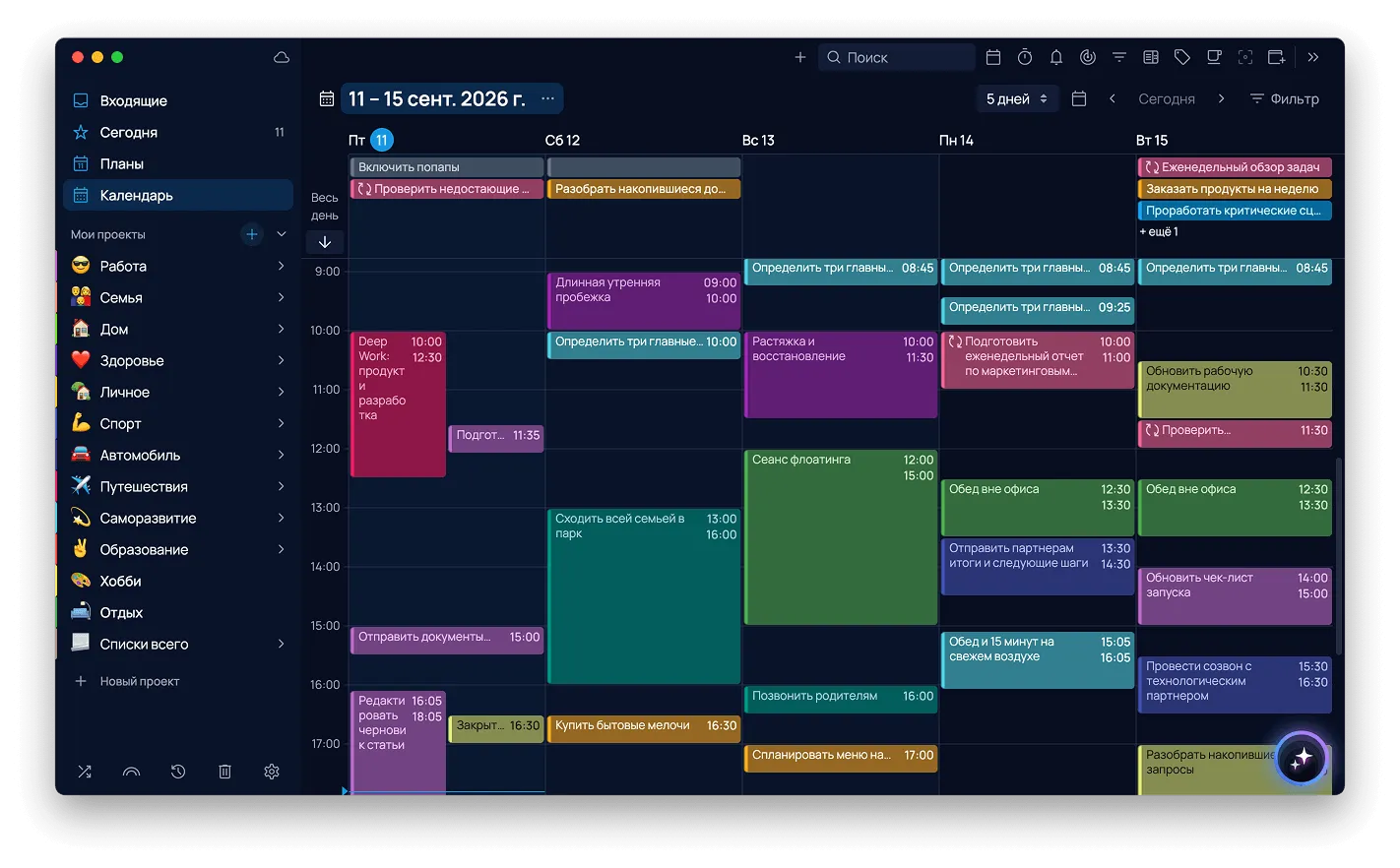Image resolution: width=1400 pixels, height=868 pixels.
Task: Open the 5 дней view range dropdown
Action: [1017, 98]
